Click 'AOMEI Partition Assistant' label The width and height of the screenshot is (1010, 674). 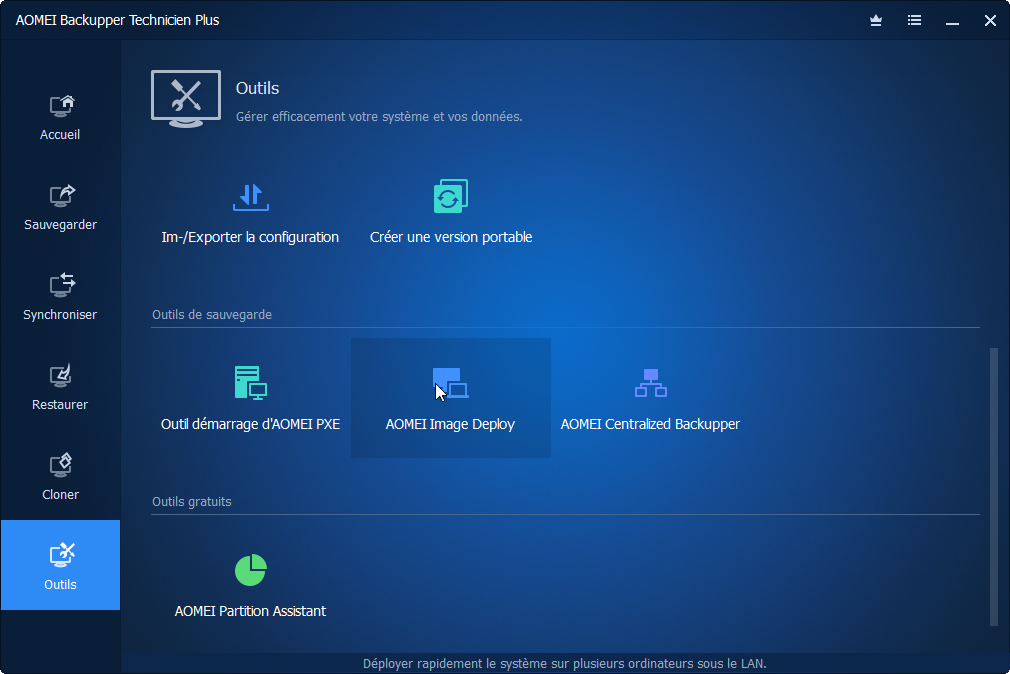pos(250,611)
